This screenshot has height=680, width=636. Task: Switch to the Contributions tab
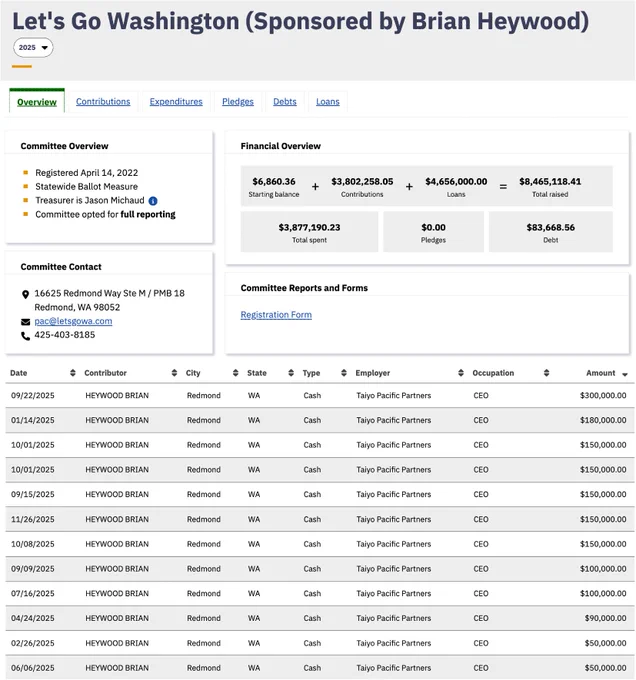103,101
